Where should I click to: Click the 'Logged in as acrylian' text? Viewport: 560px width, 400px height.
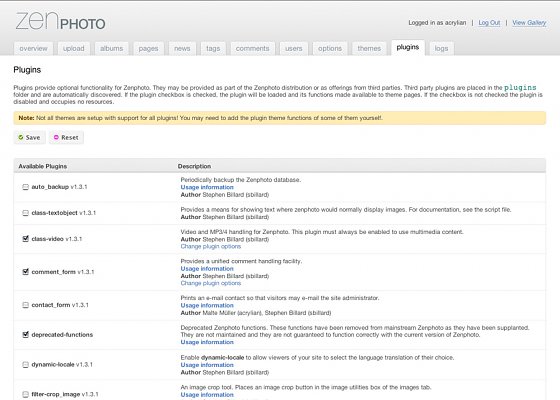437,23
